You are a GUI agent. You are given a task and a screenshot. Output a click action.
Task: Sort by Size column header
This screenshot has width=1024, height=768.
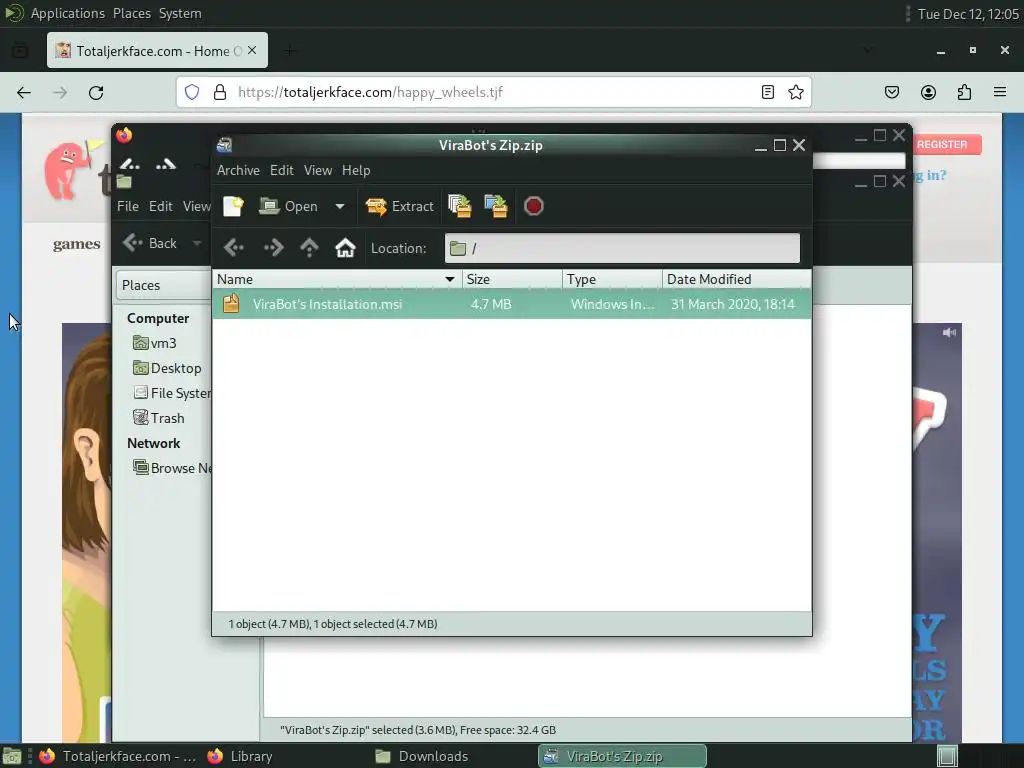pos(512,279)
